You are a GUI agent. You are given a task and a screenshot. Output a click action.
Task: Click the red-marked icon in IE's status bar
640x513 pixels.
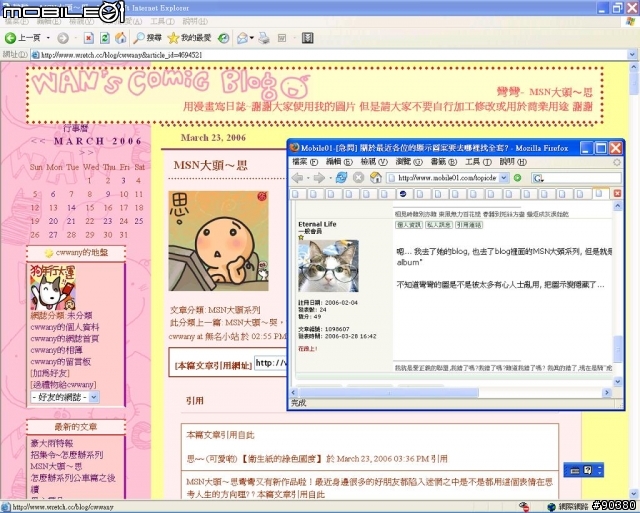(x=524, y=507)
